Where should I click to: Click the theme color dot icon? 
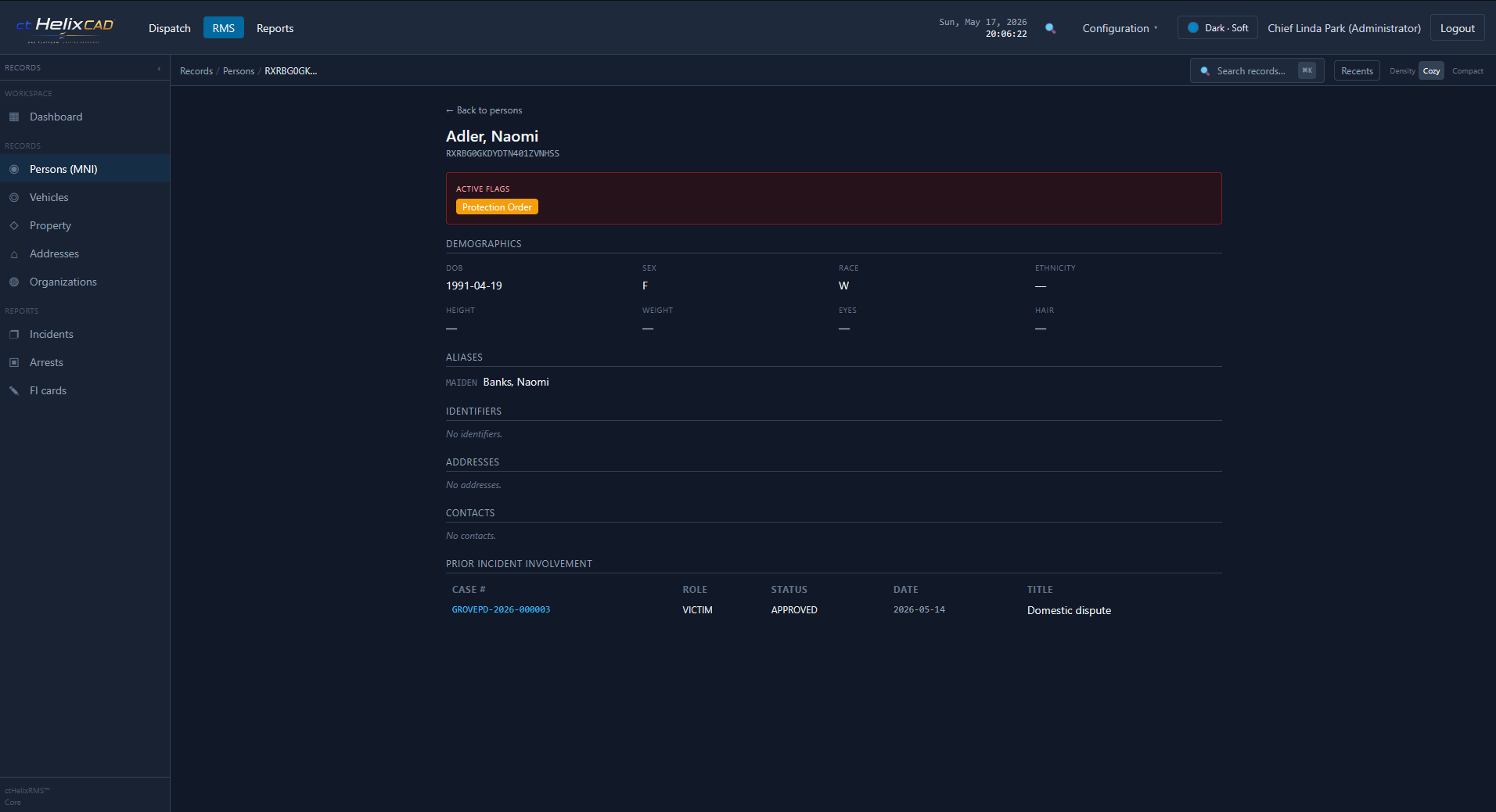coord(1193,27)
